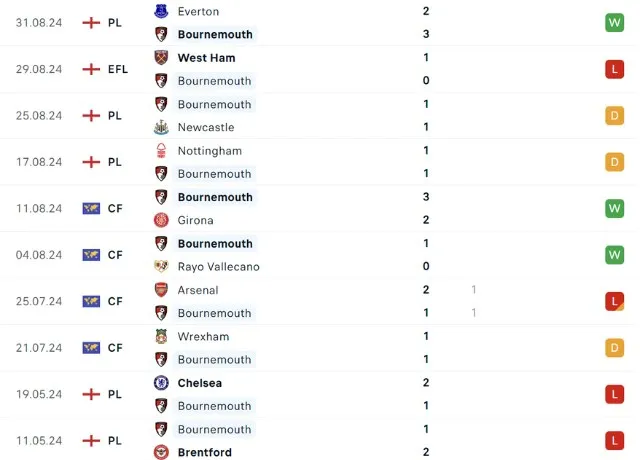Click the Arsenal club crest
This screenshot has width=640, height=460.
point(161,290)
